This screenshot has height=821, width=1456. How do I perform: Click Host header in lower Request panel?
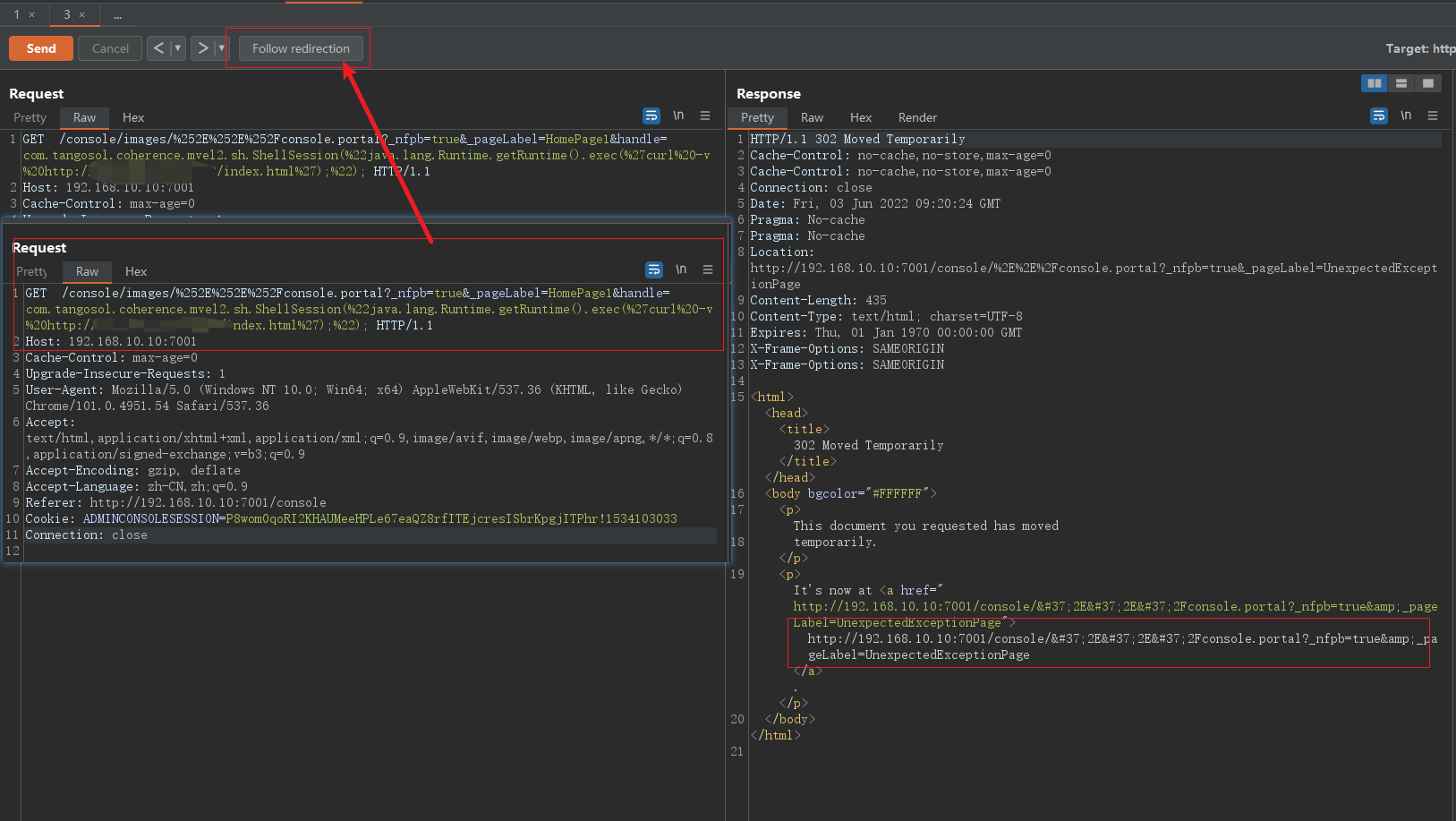(x=111, y=341)
